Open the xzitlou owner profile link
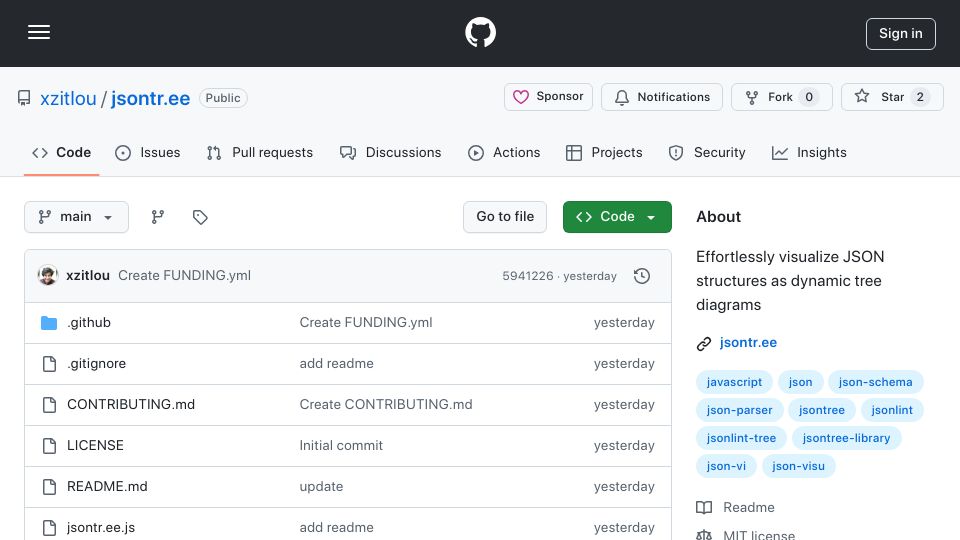 point(68,98)
